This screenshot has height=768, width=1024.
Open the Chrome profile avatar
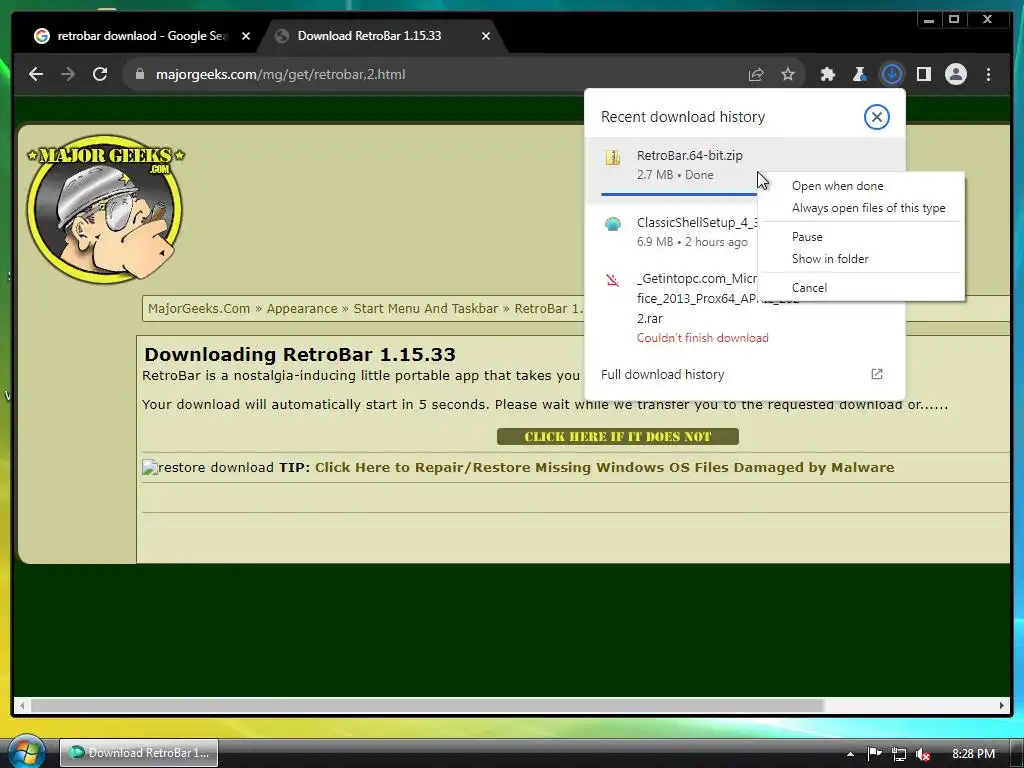(x=955, y=74)
